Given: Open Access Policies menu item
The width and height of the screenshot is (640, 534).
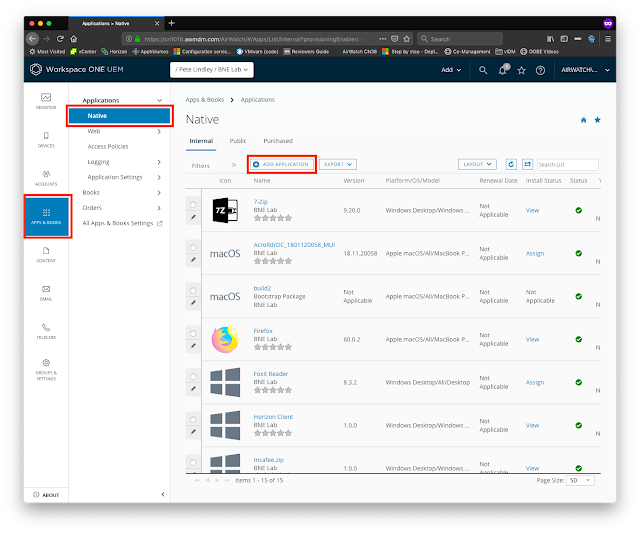Looking at the screenshot, I should (108, 146).
